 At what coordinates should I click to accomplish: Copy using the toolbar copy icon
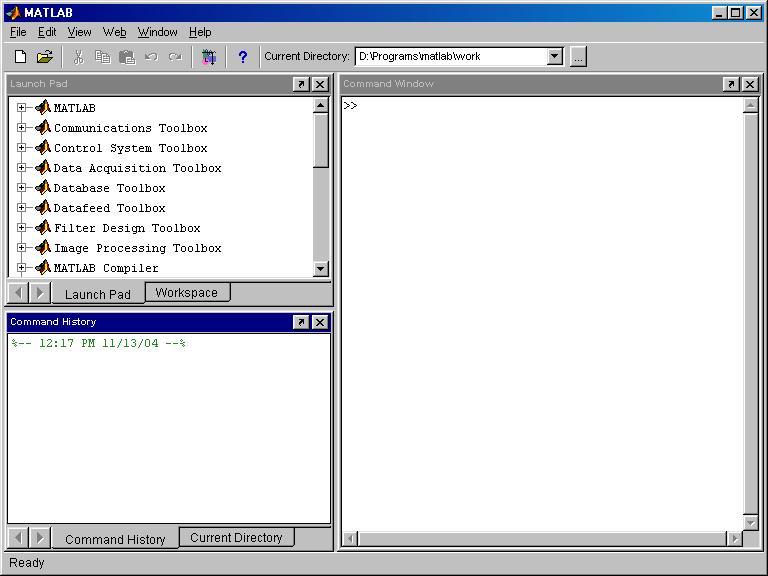click(102, 57)
